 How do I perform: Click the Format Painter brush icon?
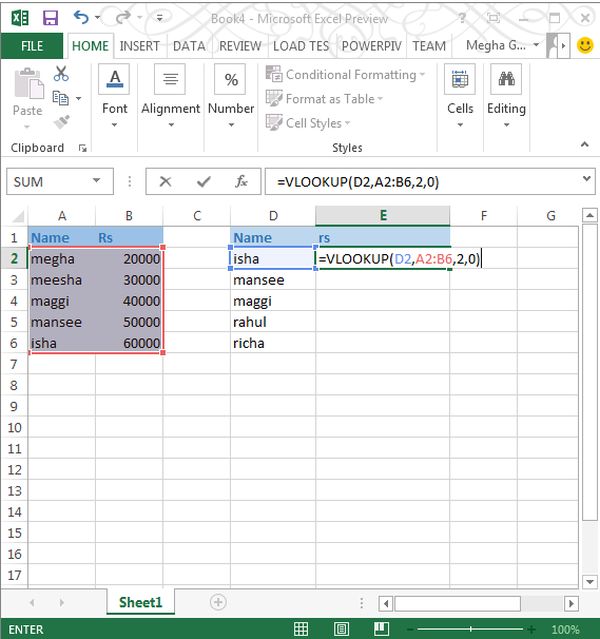tap(61, 122)
